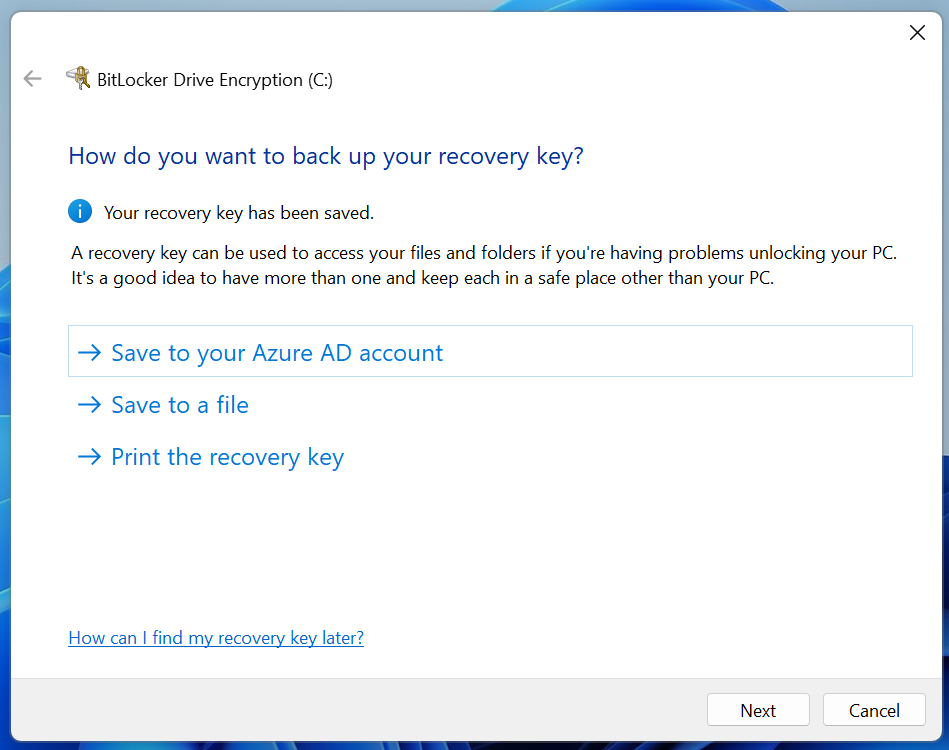
Task: Click the 'back up your recovery key' heading
Action: point(326,156)
